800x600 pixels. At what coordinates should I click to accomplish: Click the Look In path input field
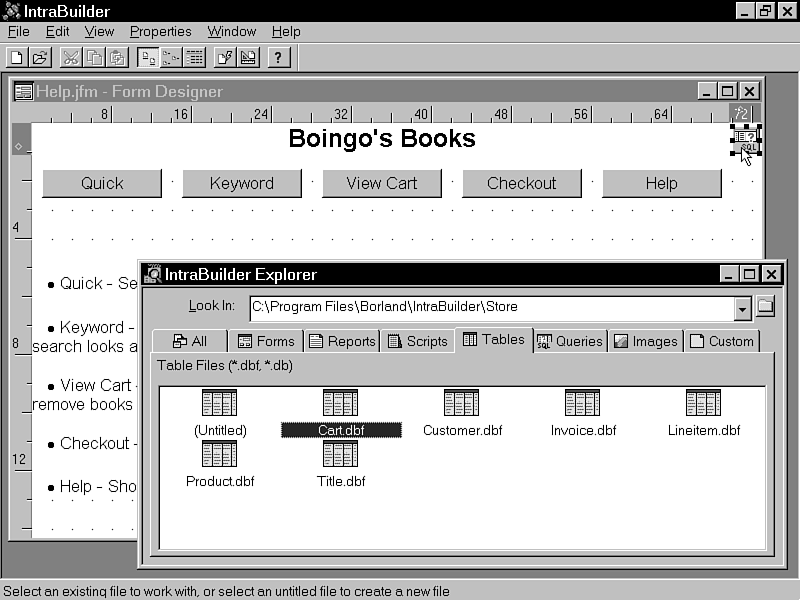pos(490,308)
